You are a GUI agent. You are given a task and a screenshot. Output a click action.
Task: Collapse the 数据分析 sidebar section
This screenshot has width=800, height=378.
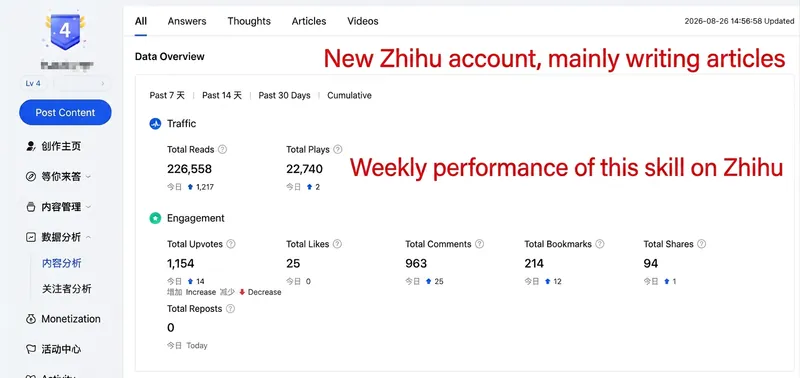[59, 237]
